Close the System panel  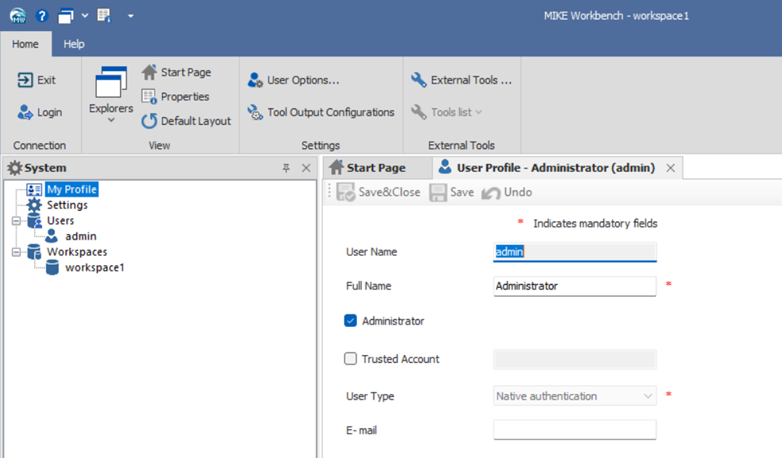(306, 168)
